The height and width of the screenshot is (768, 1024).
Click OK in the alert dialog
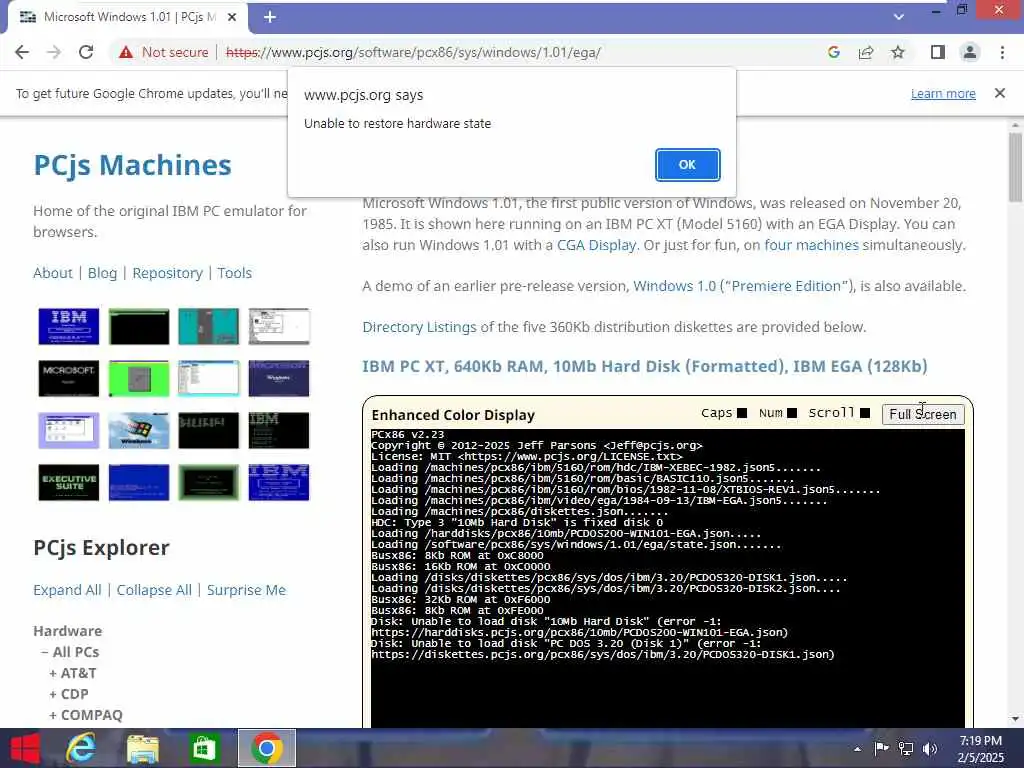687,165
